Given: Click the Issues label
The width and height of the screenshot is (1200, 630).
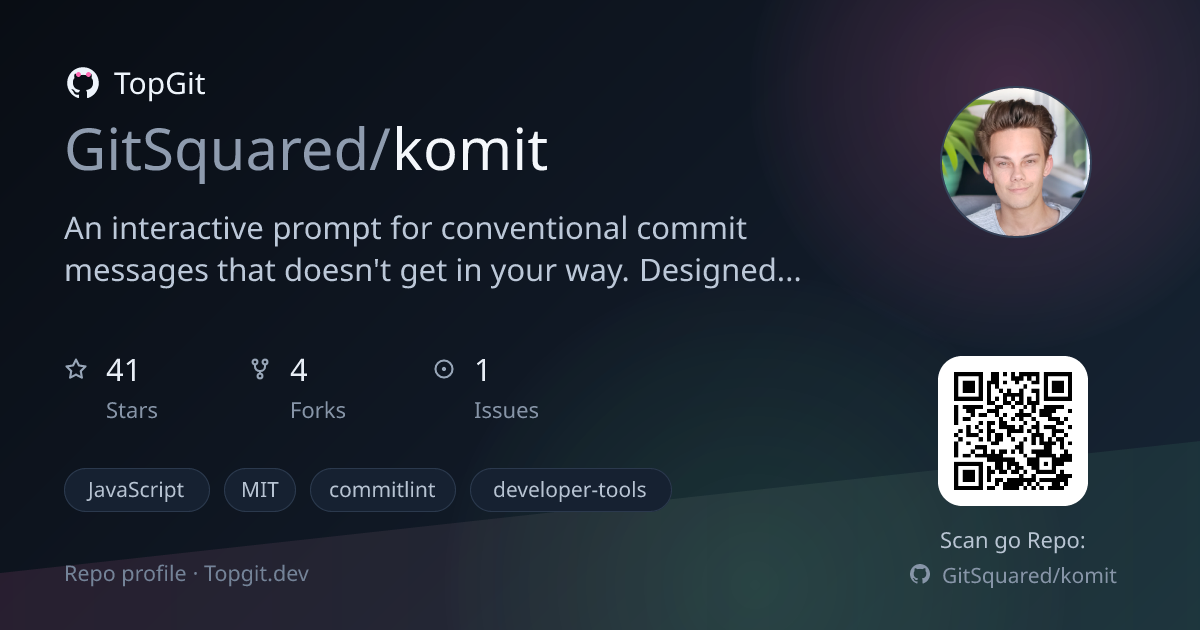Looking at the screenshot, I should click(x=506, y=410).
